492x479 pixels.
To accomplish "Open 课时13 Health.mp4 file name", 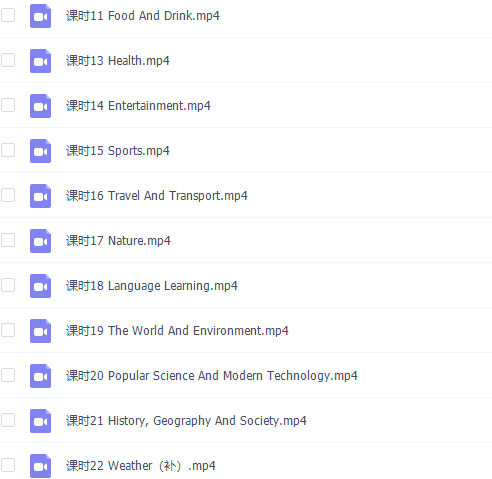I will (x=118, y=61).
